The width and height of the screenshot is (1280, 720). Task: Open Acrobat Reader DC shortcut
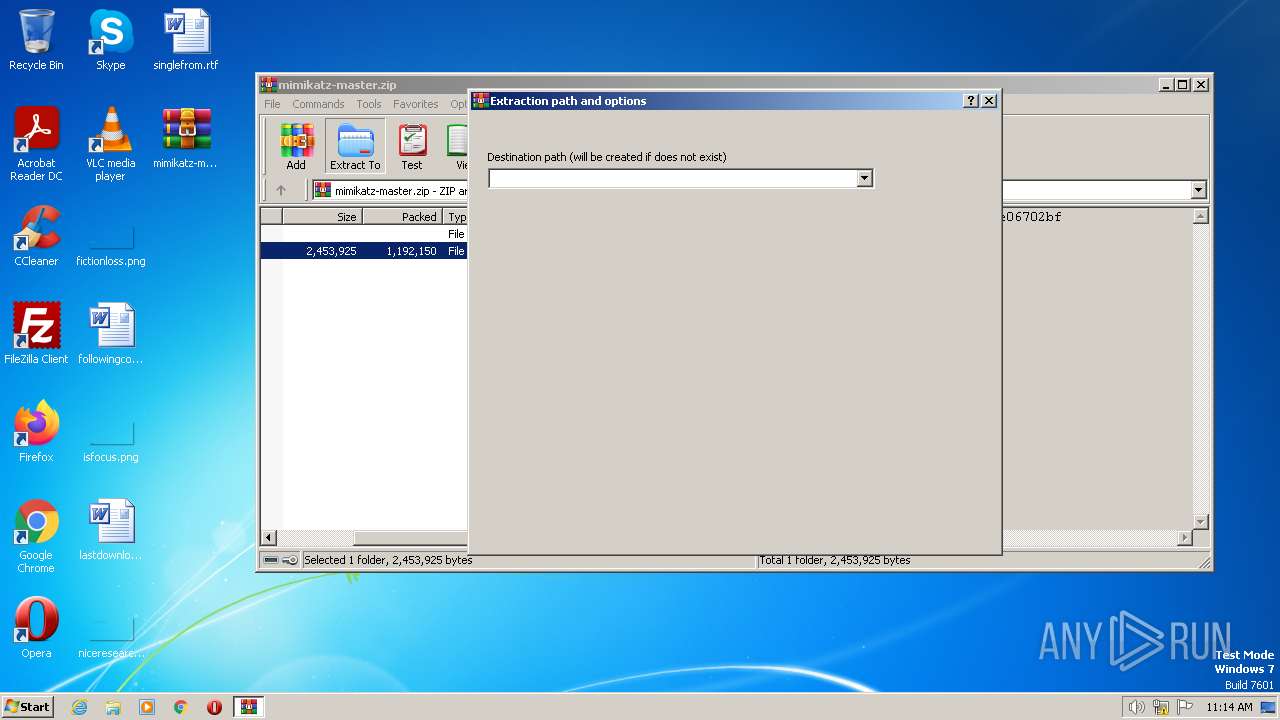click(x=36, y=145)
